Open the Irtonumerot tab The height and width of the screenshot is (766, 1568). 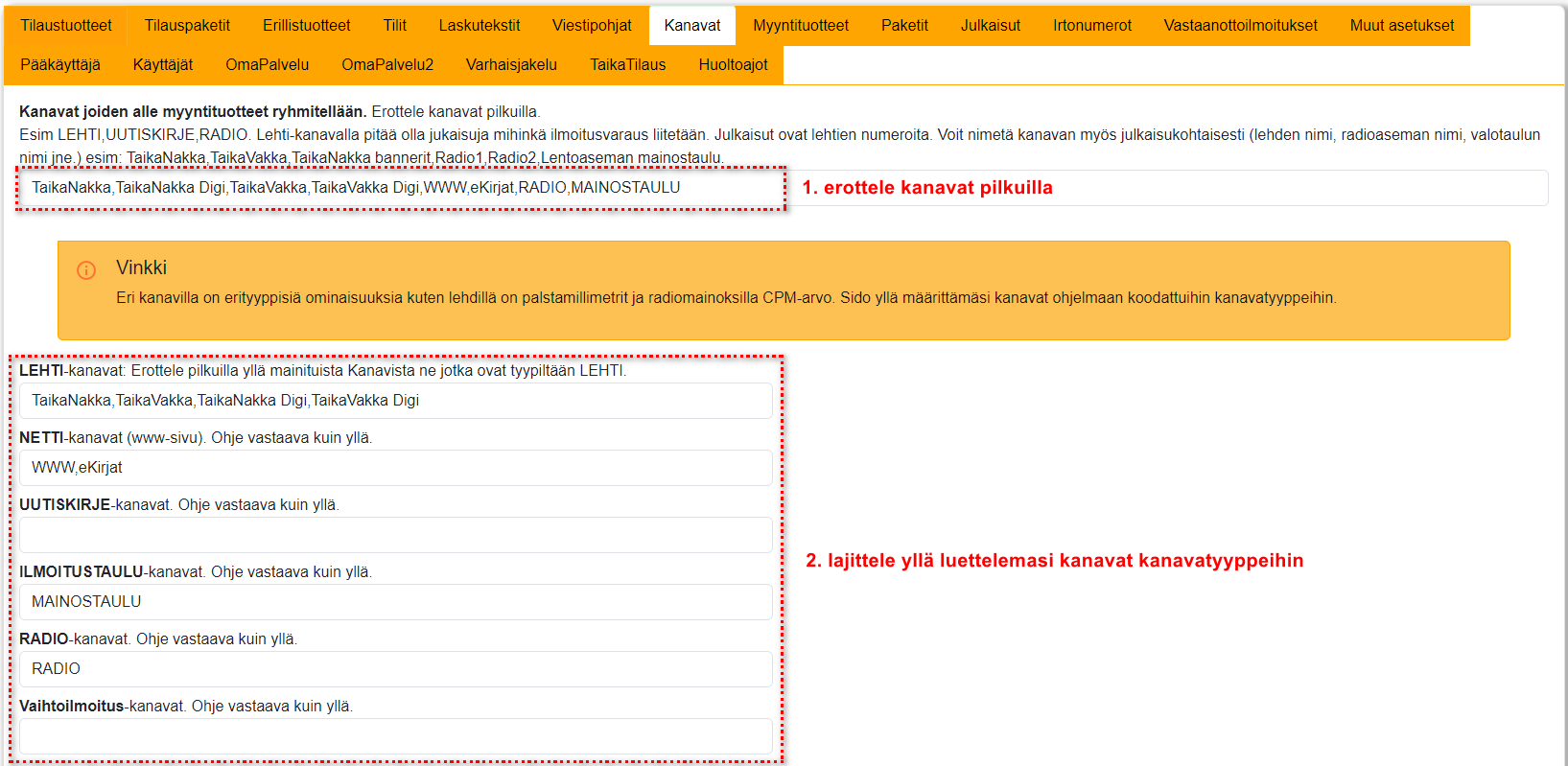tap(1092, 26)
